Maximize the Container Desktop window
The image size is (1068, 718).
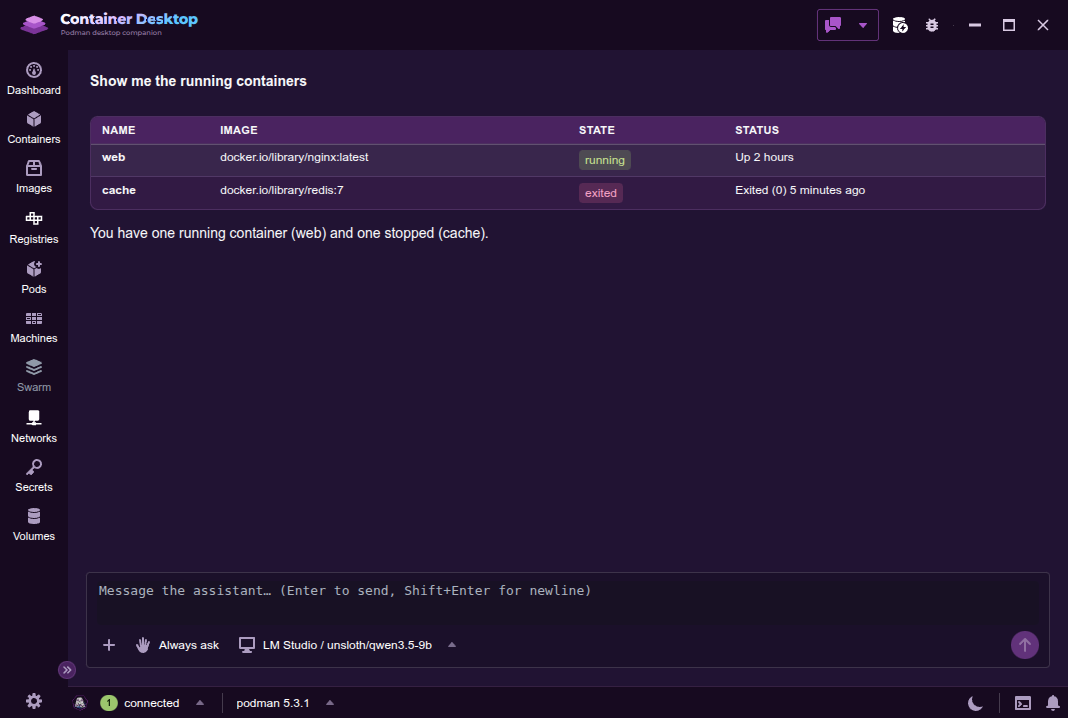click(1009, 25)
